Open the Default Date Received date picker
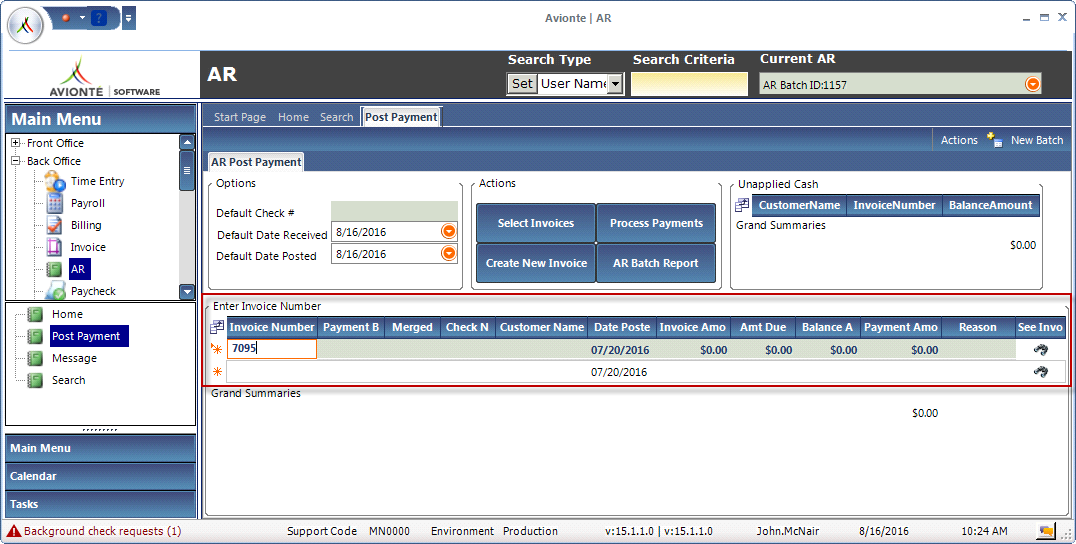 click(x=449, y=232)
